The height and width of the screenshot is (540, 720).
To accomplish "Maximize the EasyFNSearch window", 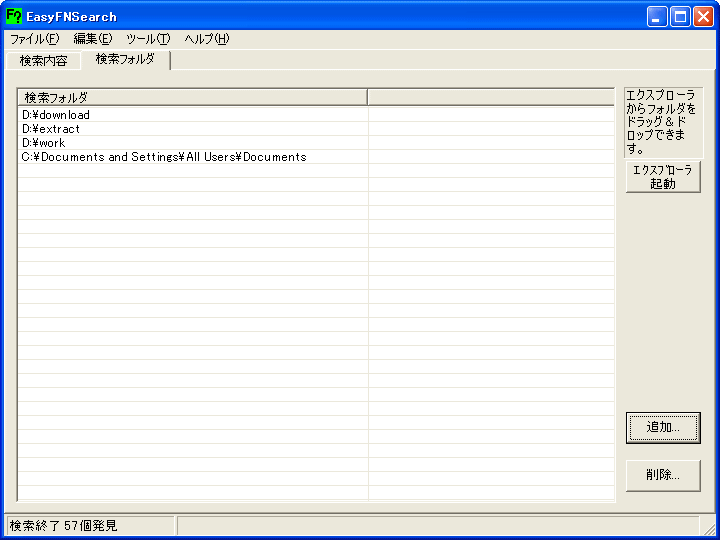I will 680,16.
